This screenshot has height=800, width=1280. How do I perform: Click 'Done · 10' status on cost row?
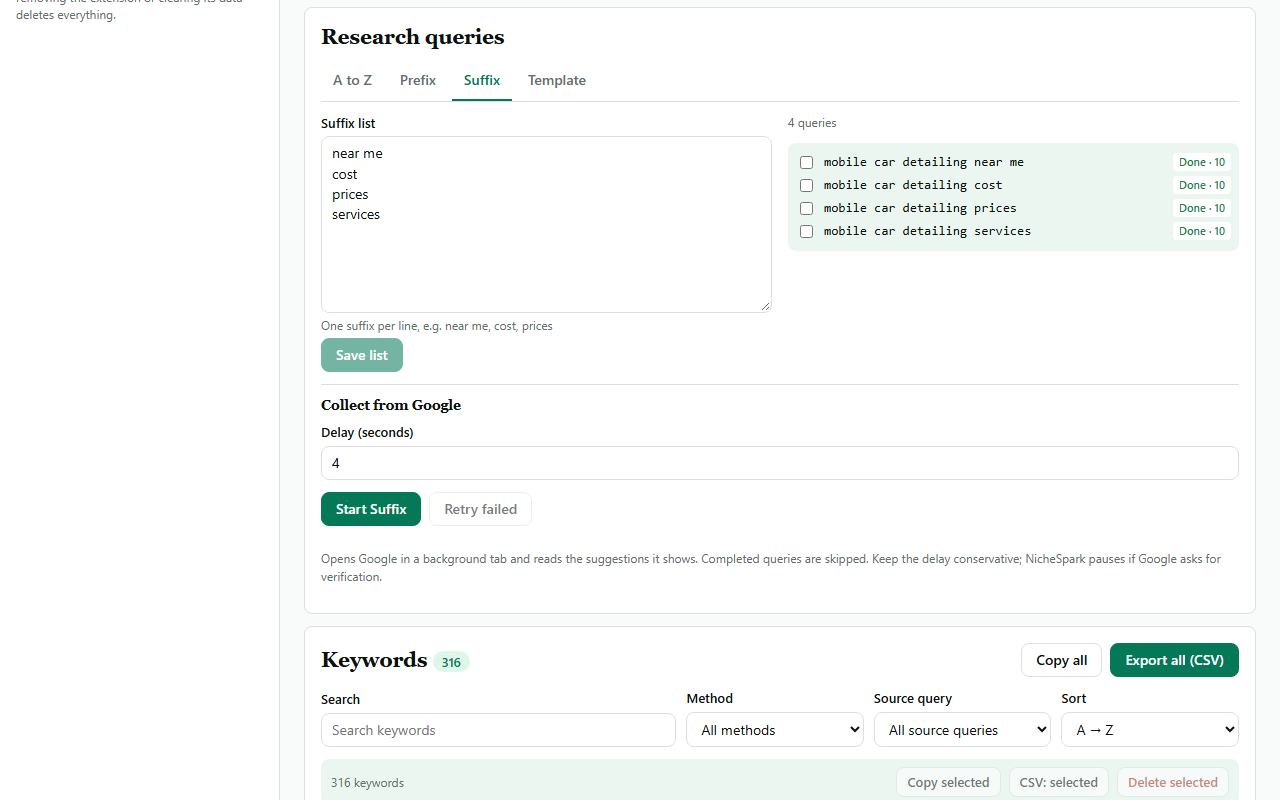1202,185
